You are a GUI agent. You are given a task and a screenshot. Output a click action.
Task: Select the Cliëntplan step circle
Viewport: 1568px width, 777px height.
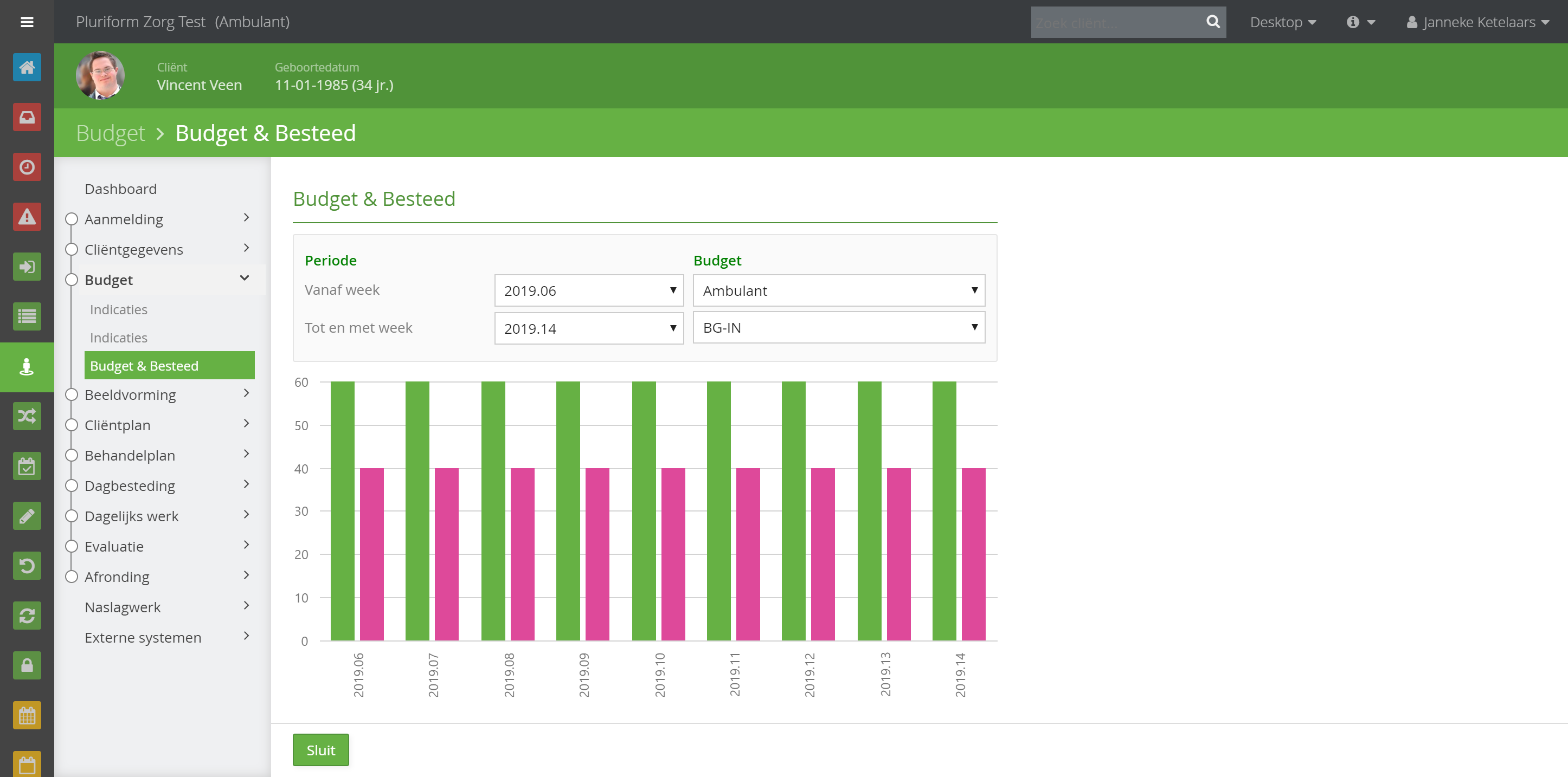(72, 425)
